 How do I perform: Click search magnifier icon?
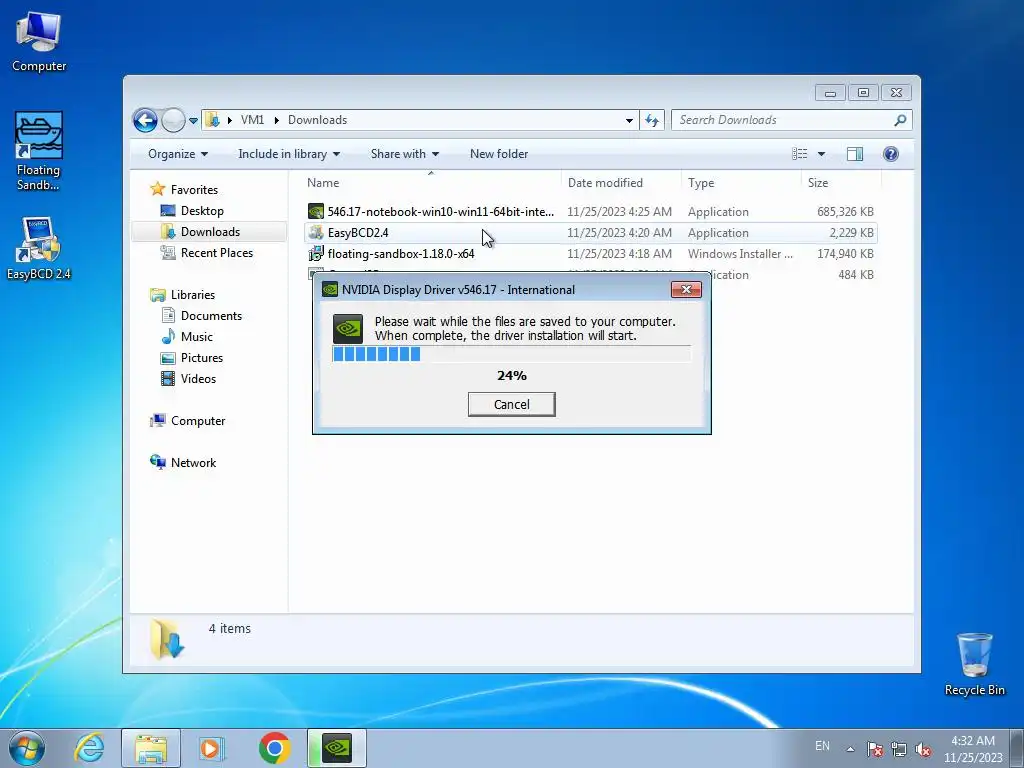tap(900, 120)
